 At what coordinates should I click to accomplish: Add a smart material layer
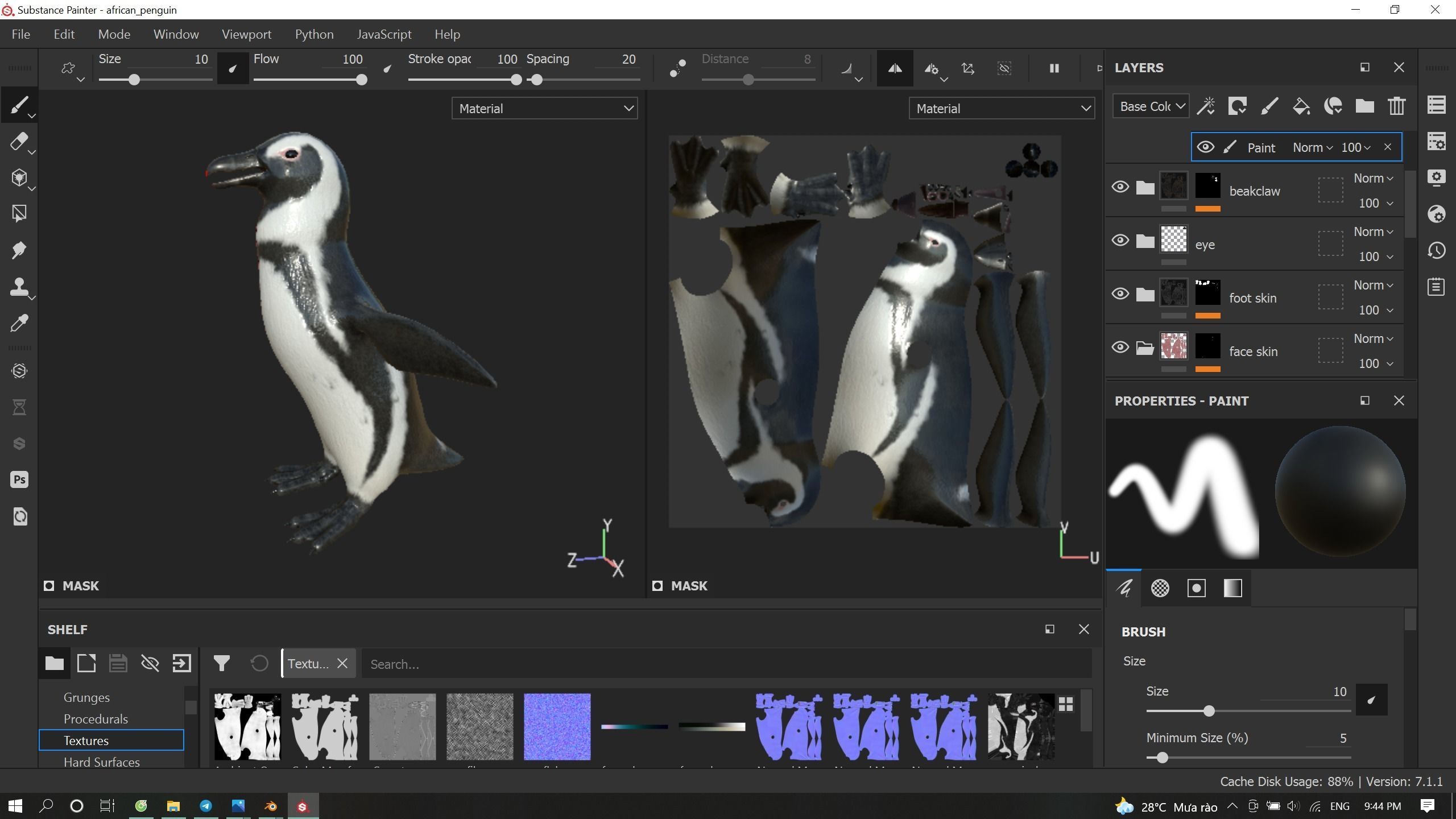tap(1333, 106)
